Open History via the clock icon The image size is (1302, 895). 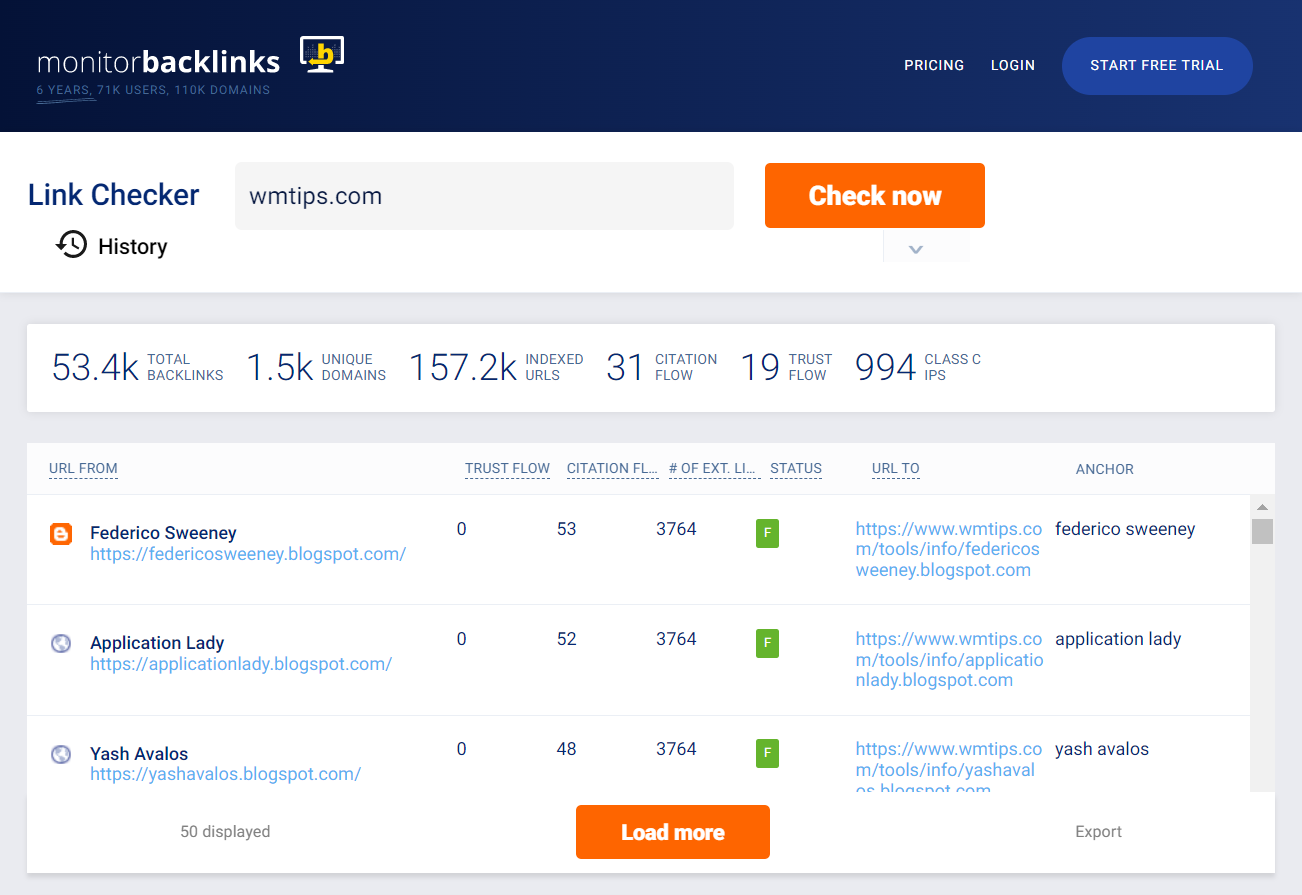(x=71, y=244)
